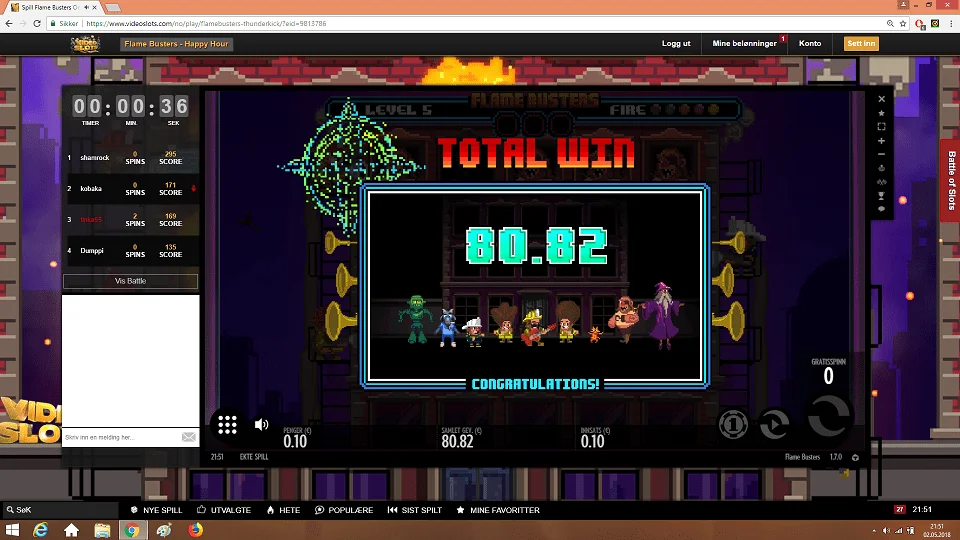Open the POPULÆRE category

click(x=343, y=510)
